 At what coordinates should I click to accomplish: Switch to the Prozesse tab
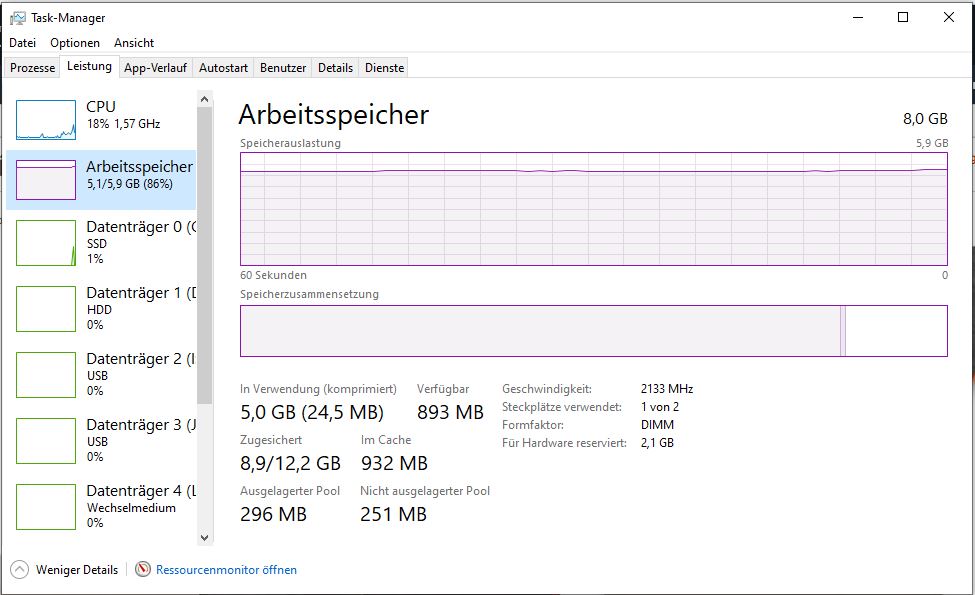coord(33,68)
